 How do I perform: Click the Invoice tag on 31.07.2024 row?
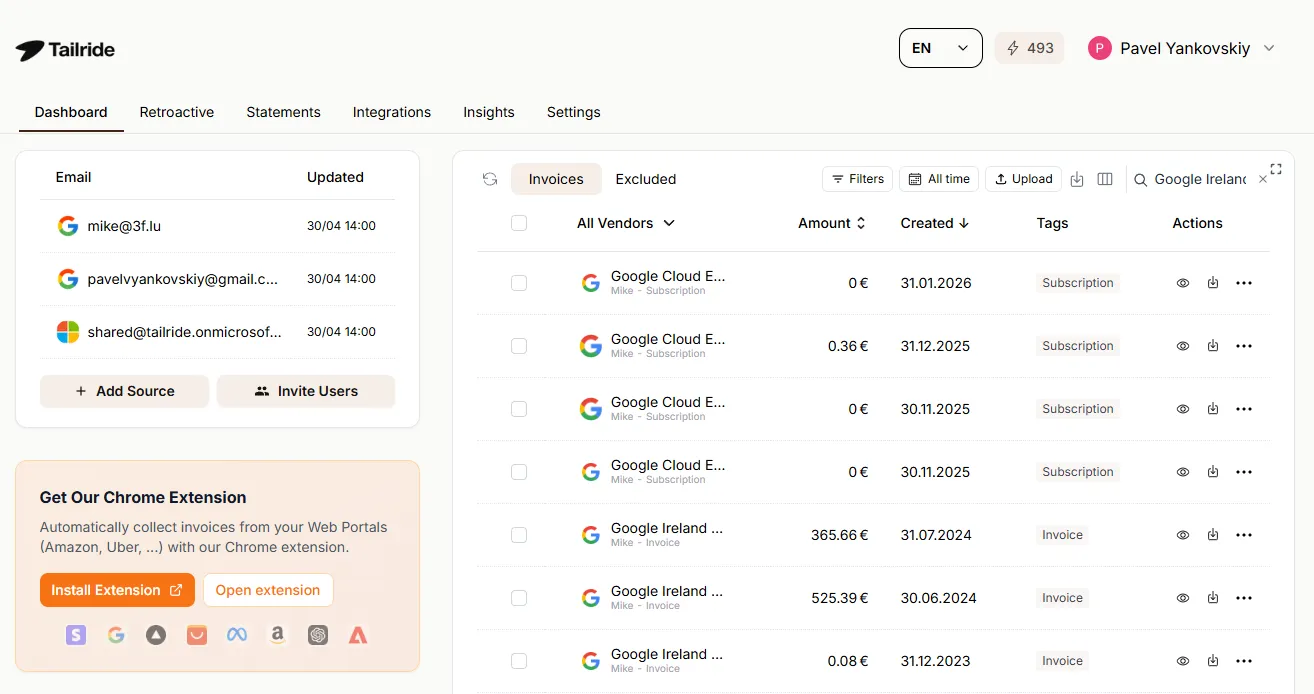click(x=1062, y=535)
